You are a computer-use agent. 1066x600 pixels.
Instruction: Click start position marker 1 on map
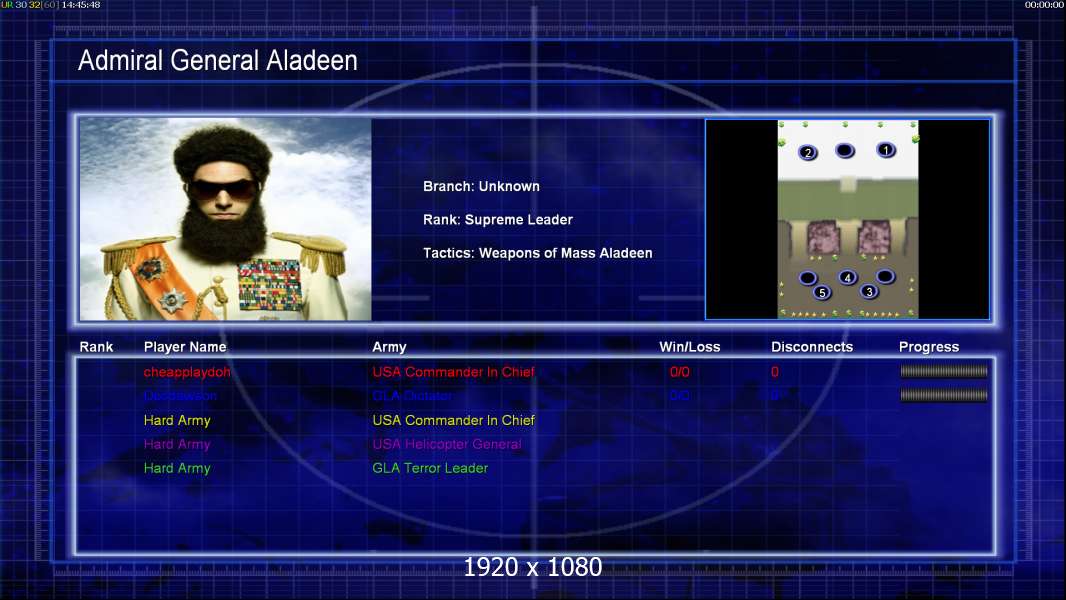[x=886, y=150]
